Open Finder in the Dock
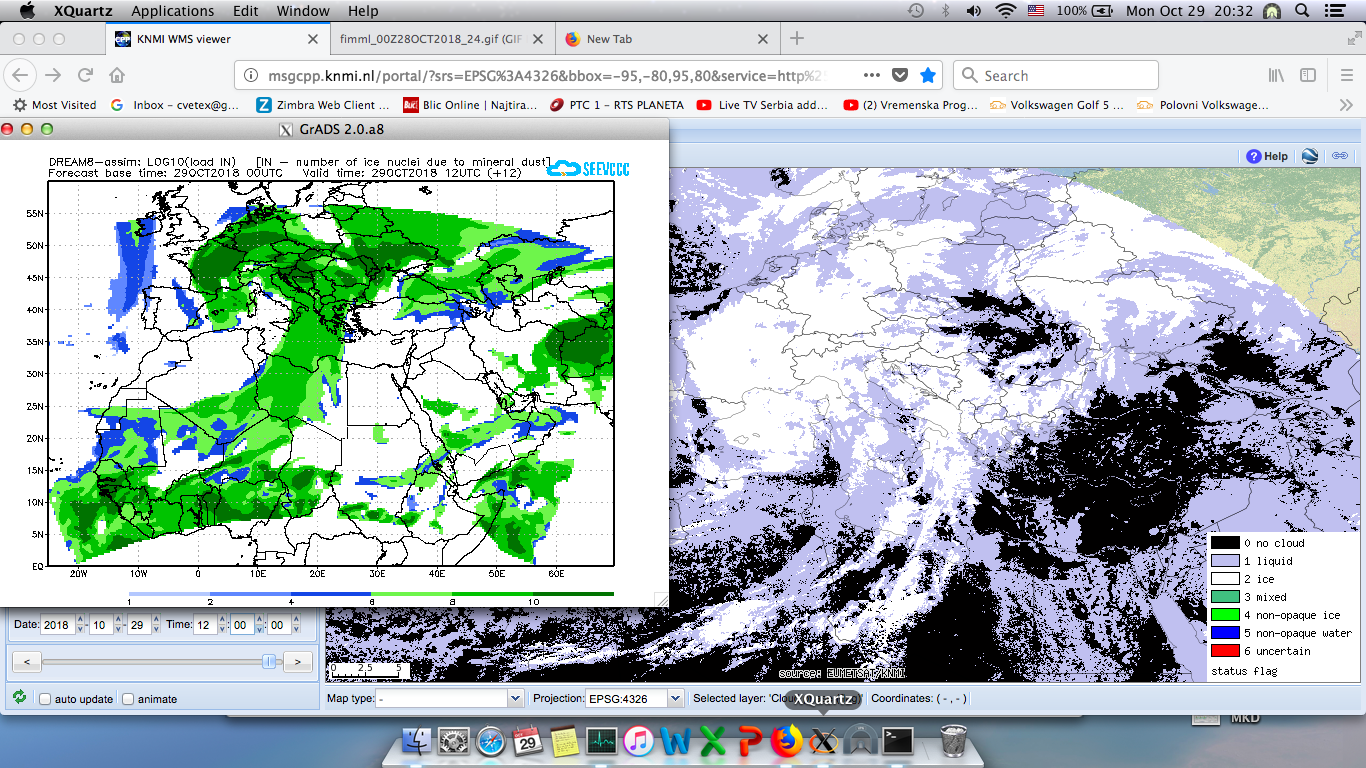The image size is (1366, 768). [x=417, y=741]
